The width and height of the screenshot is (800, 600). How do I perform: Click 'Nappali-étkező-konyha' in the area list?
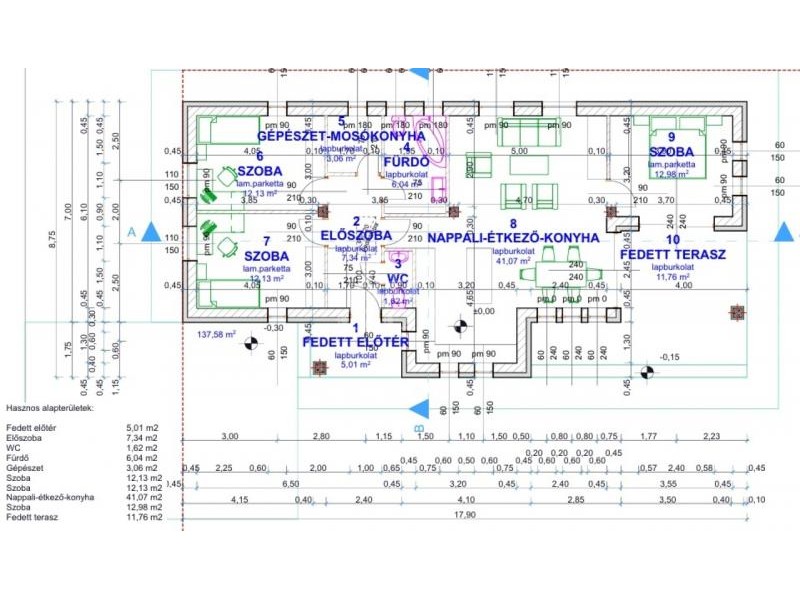pyautogui.click(x=50, y=497)
